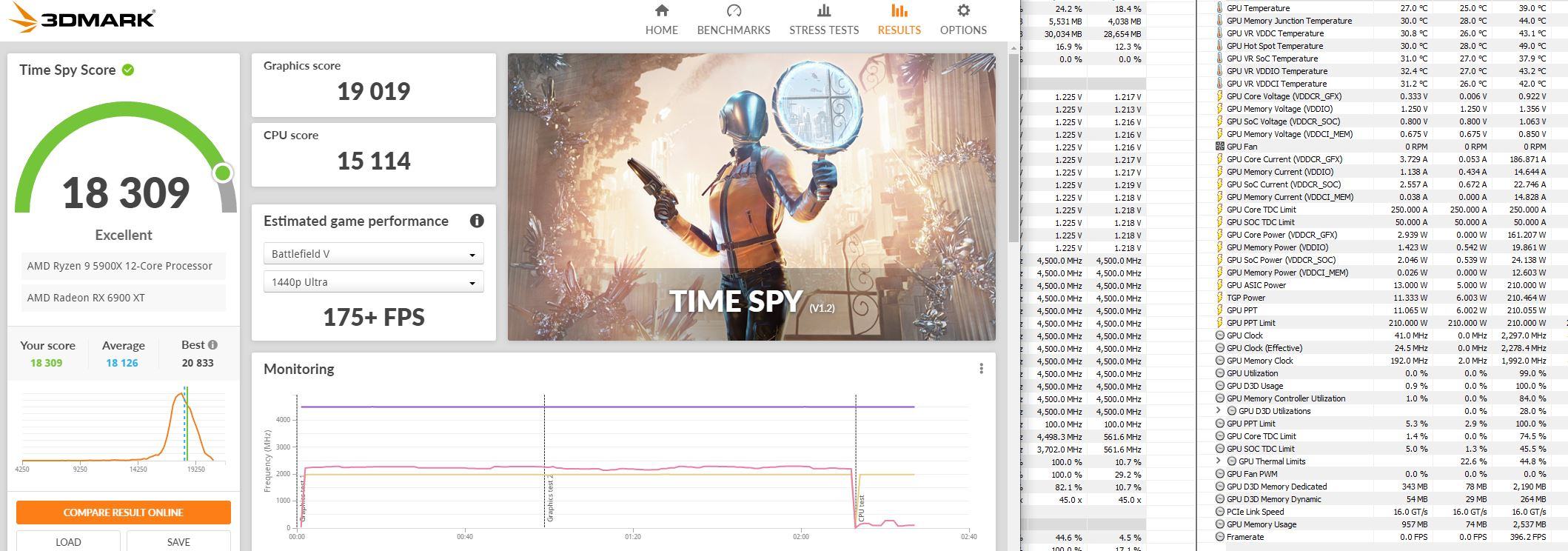Select the GPU Memory Controller Utilization row
Screen dimensions: 1568x551
click(x=1381, y=398)
